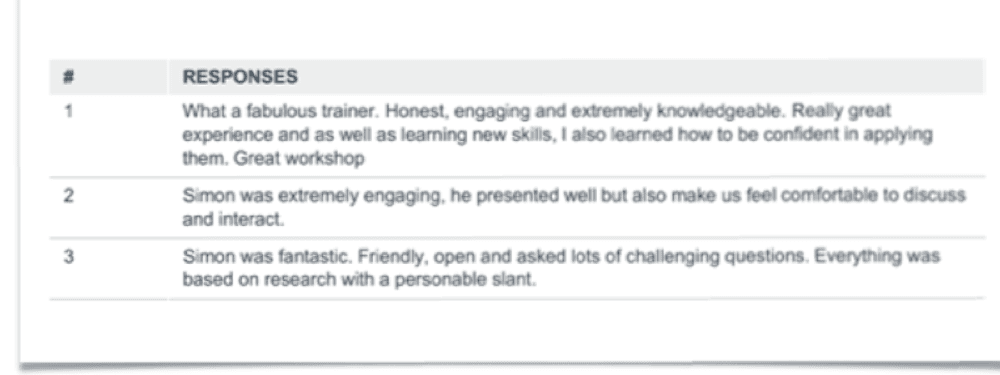Select row number 2 cell
The height and width of the screenshot is (375, 1000).
point(68,196)
